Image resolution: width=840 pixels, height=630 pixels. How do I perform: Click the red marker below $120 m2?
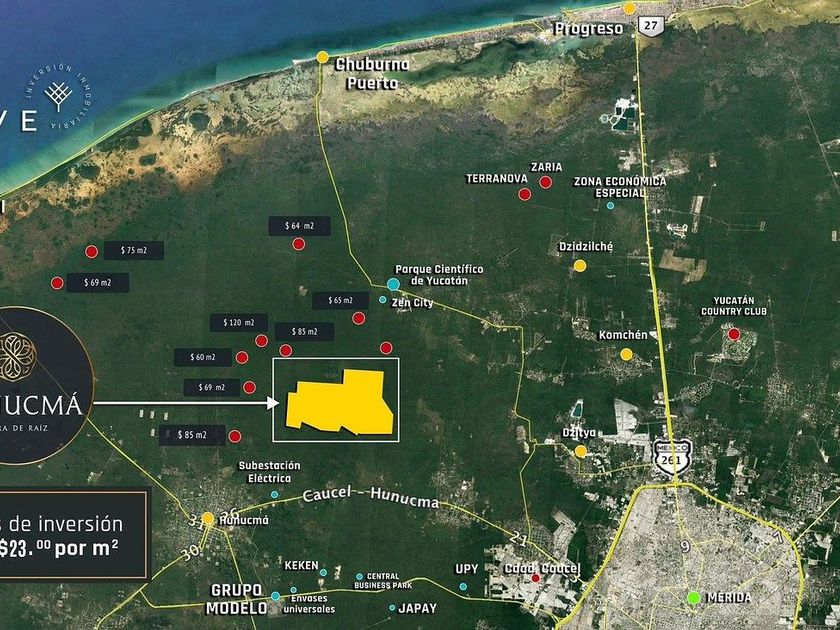pyautogui.click(x=261, y=341)
